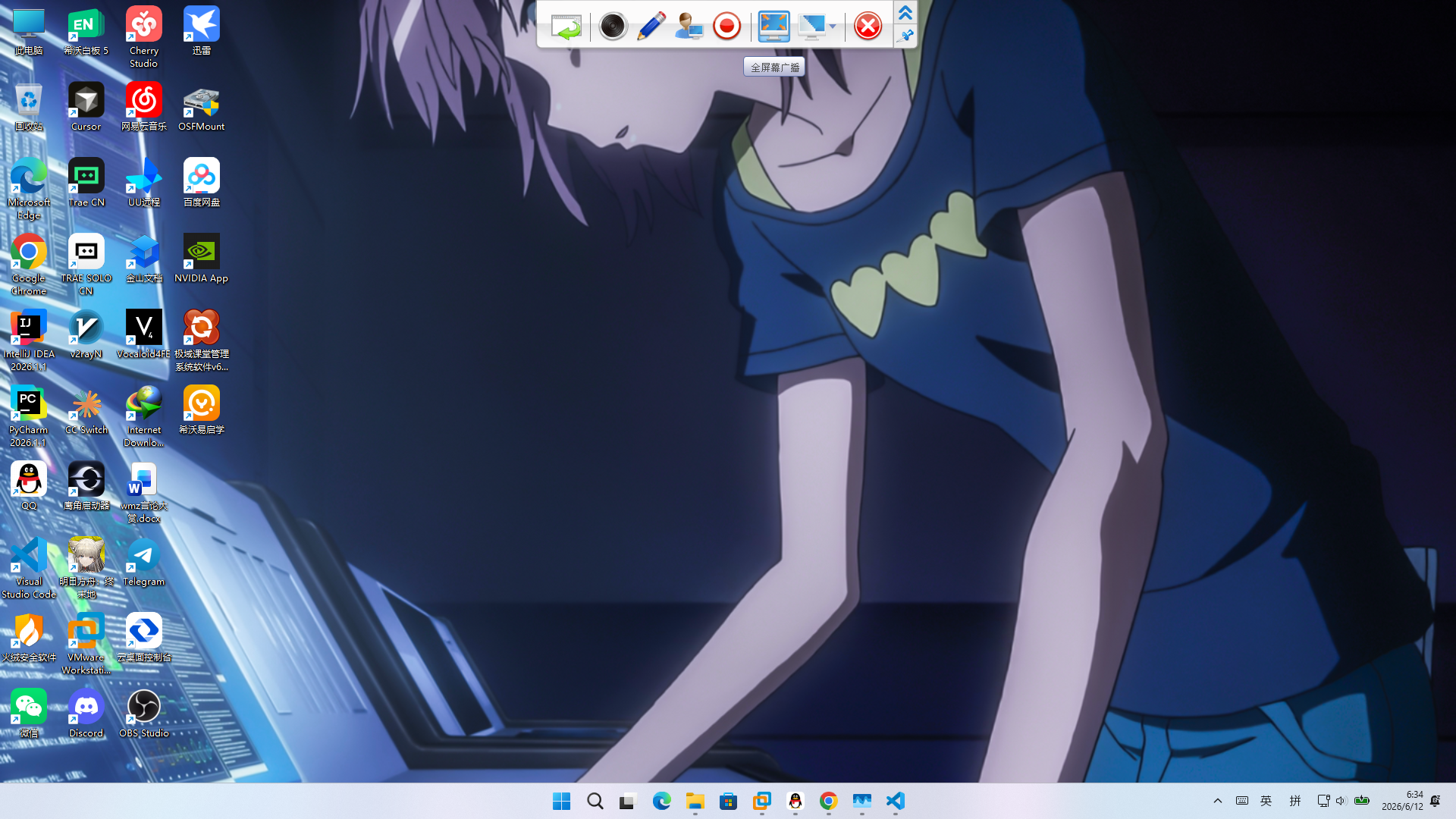Select the 云桌面控制台 desktop shortcut

(144, 639)
